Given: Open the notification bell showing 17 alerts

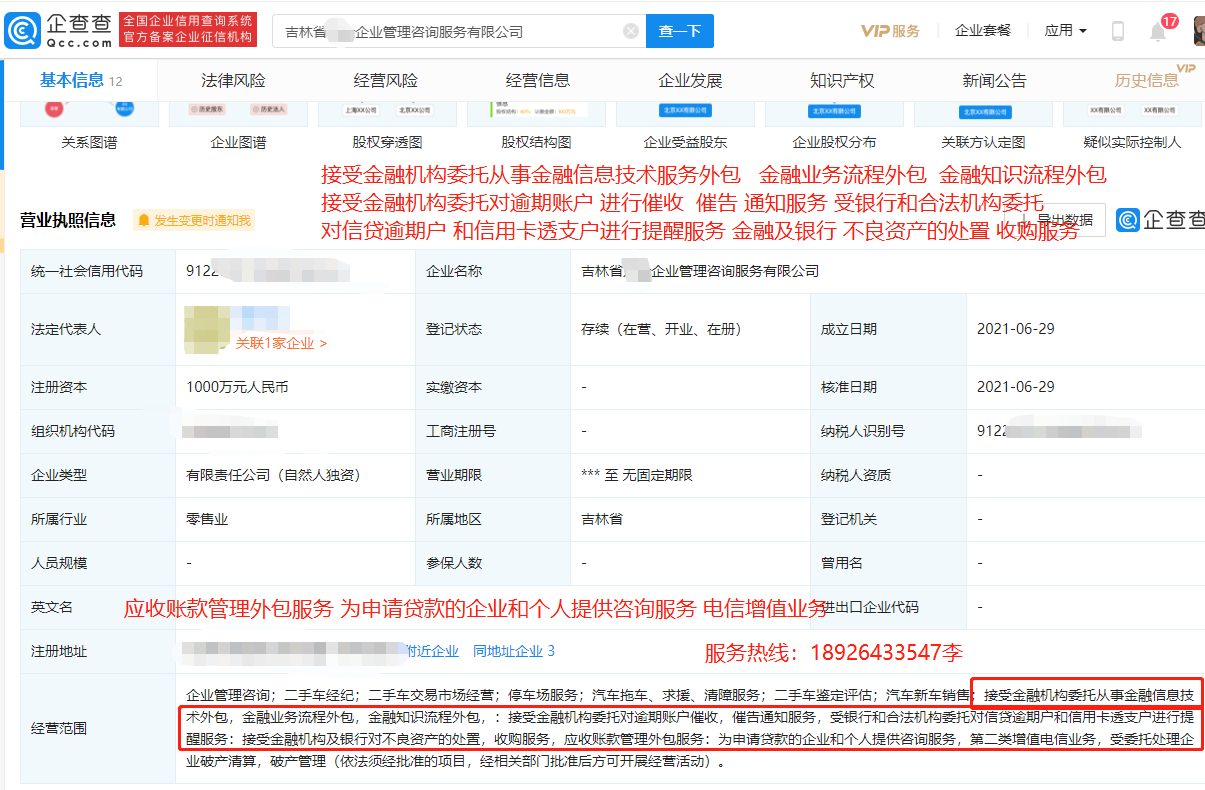Looking at the screenshot, I should [x=1157, y=30].
